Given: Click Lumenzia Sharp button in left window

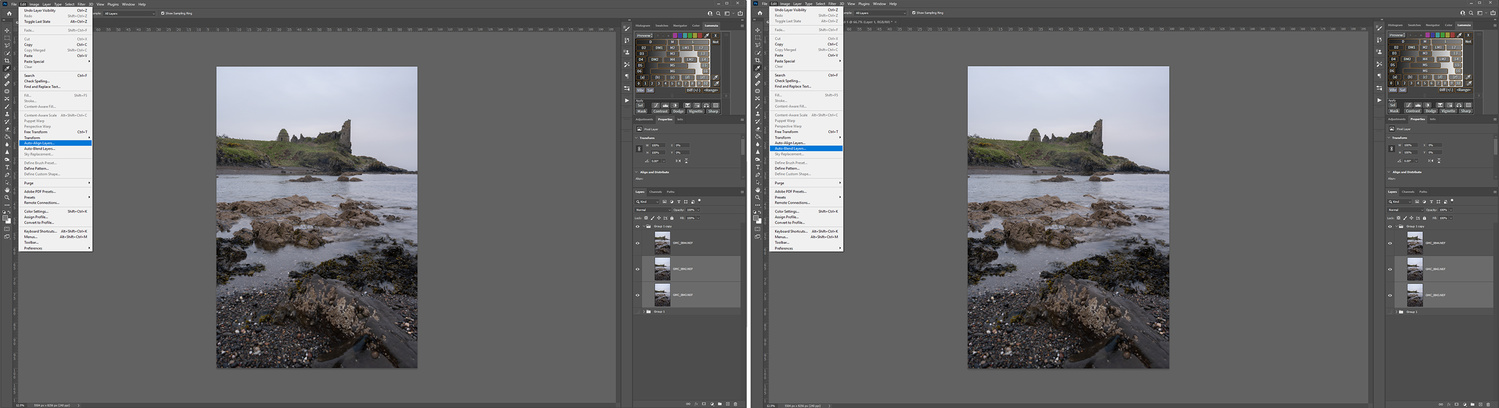Looking at the screenshot, I should [712, 111].
